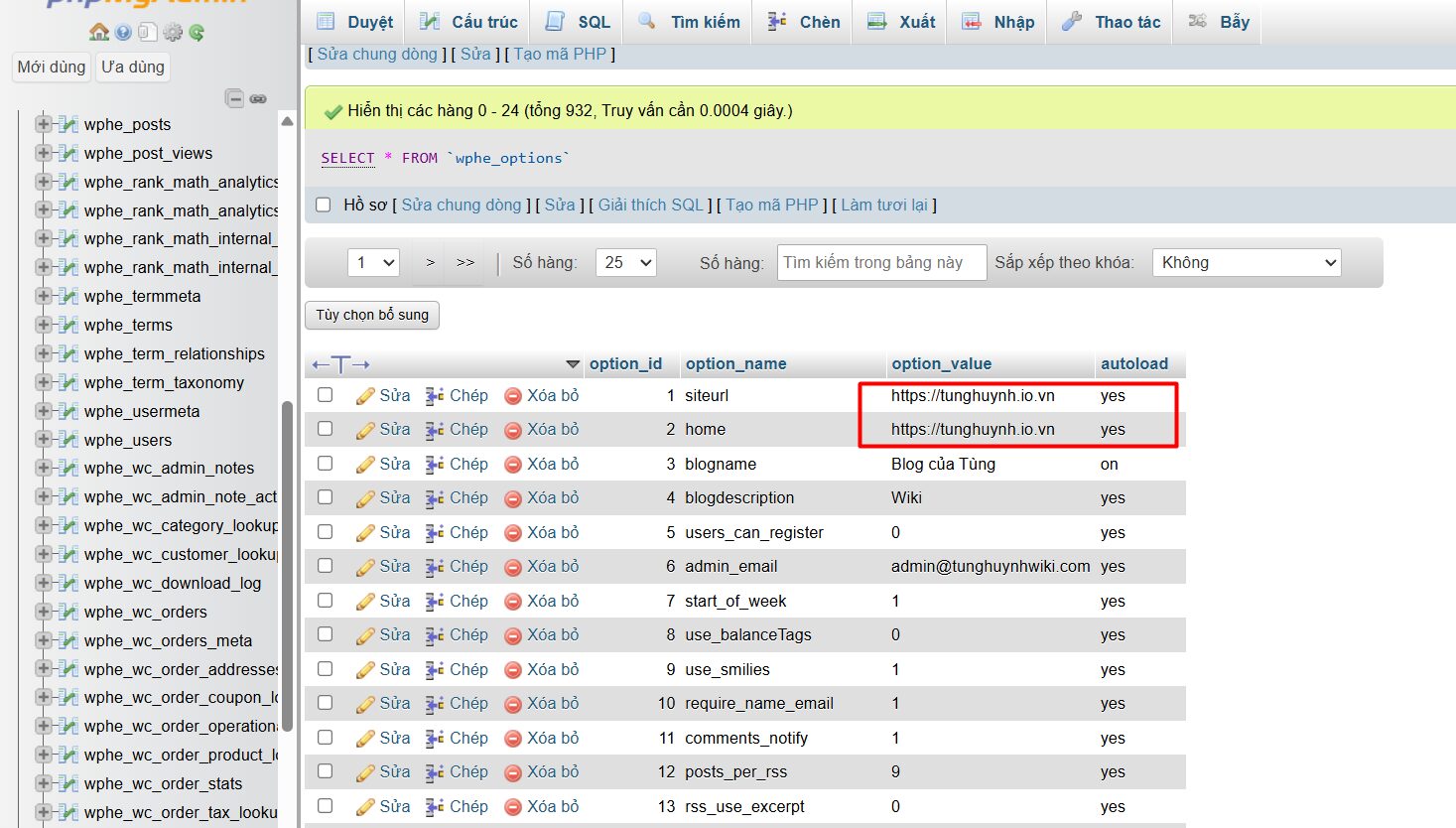This screenshot has height=828, width=1456.
Task: Edit start_of_week row using Sửa pencil
Action: (365, 602)
